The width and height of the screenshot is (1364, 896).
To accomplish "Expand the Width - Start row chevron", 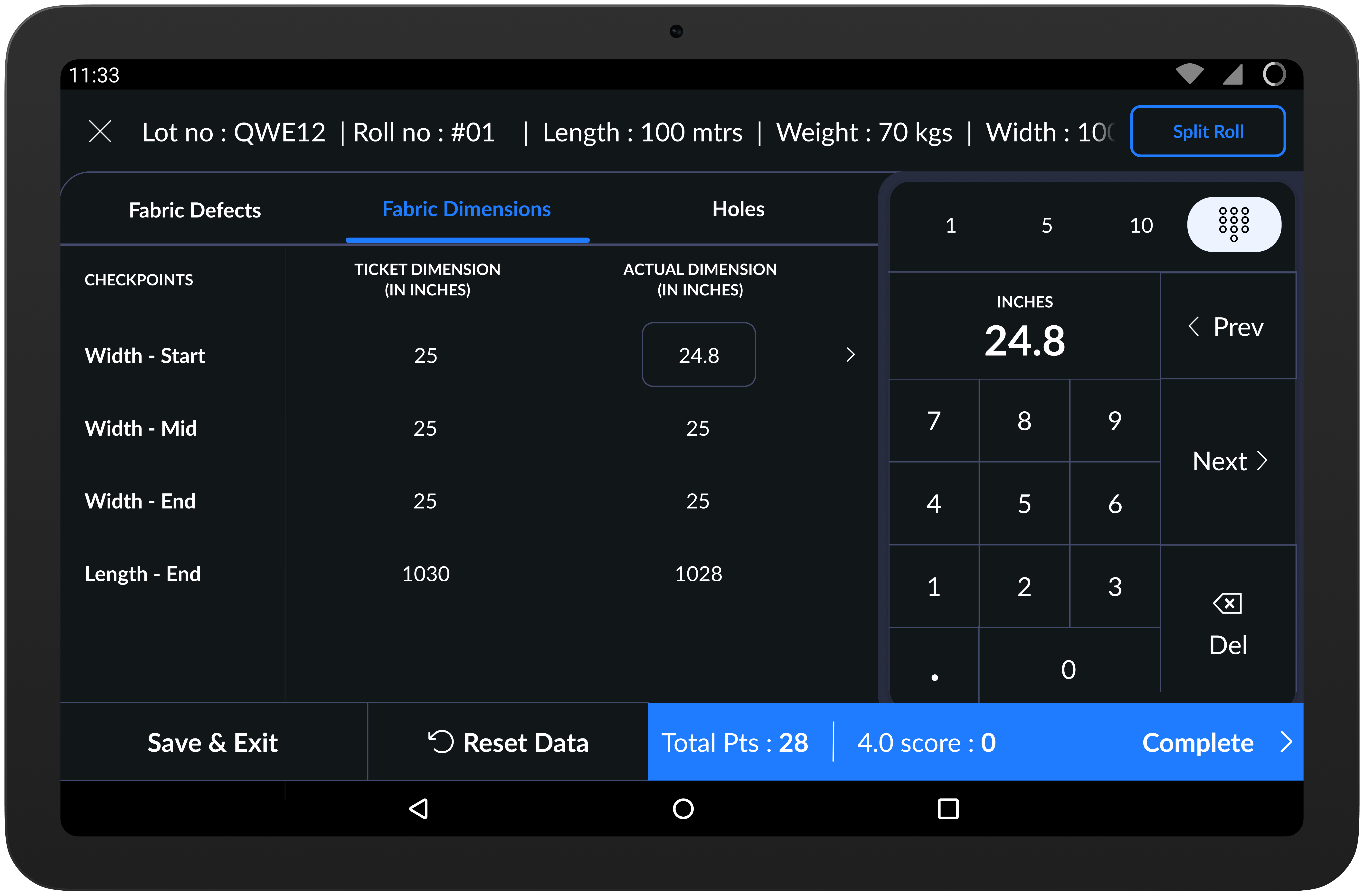I will 851,355.
